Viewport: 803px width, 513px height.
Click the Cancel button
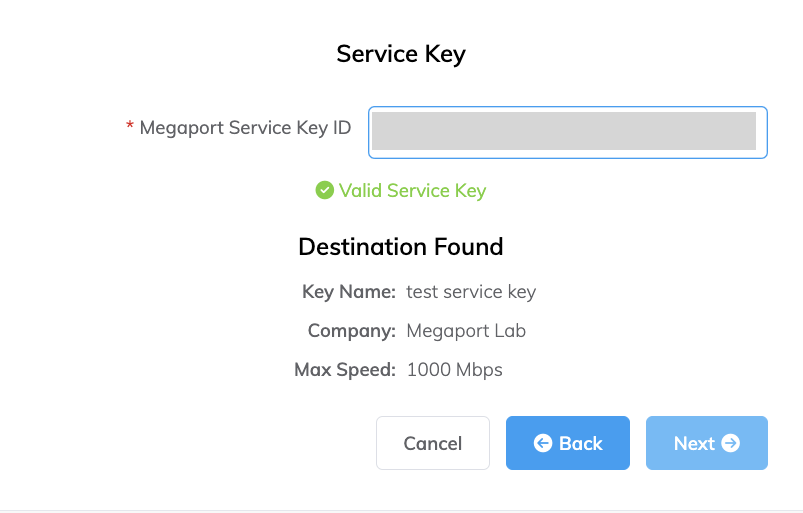(433, 443)
